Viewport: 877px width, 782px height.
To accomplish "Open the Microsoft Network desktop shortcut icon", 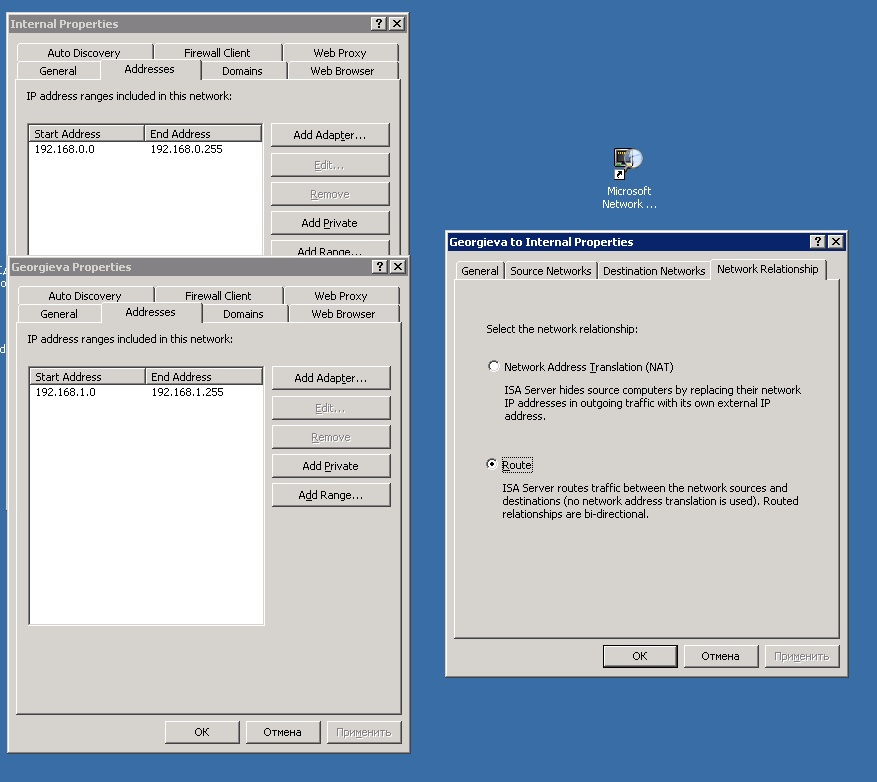I will click(x=628, y=162).
